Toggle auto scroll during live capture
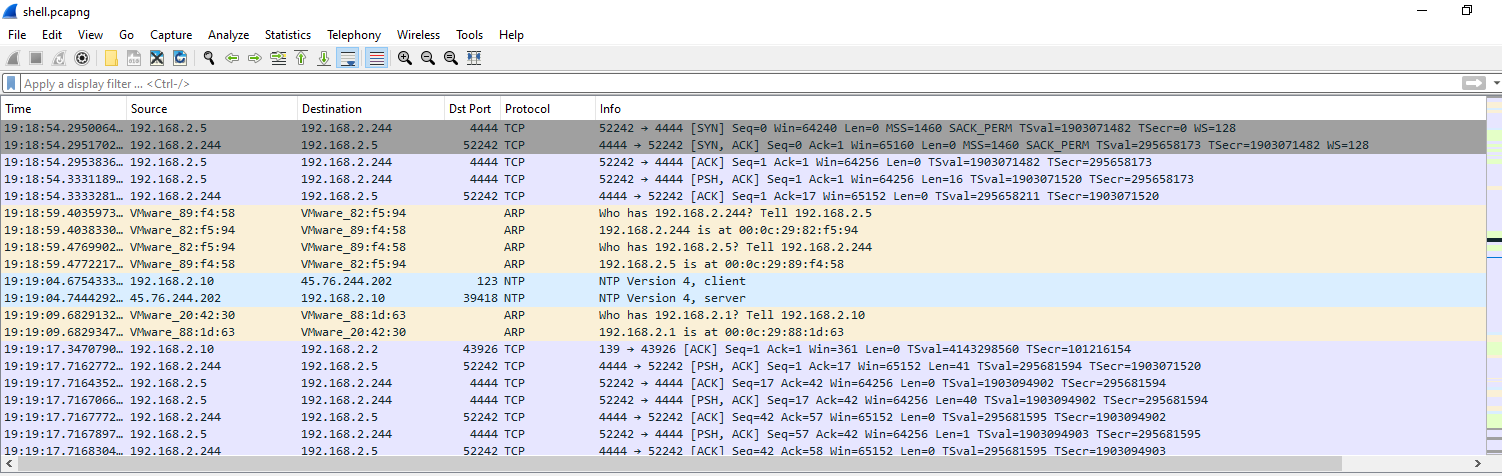Screen dimensions: 1502x476 point(348,58)
